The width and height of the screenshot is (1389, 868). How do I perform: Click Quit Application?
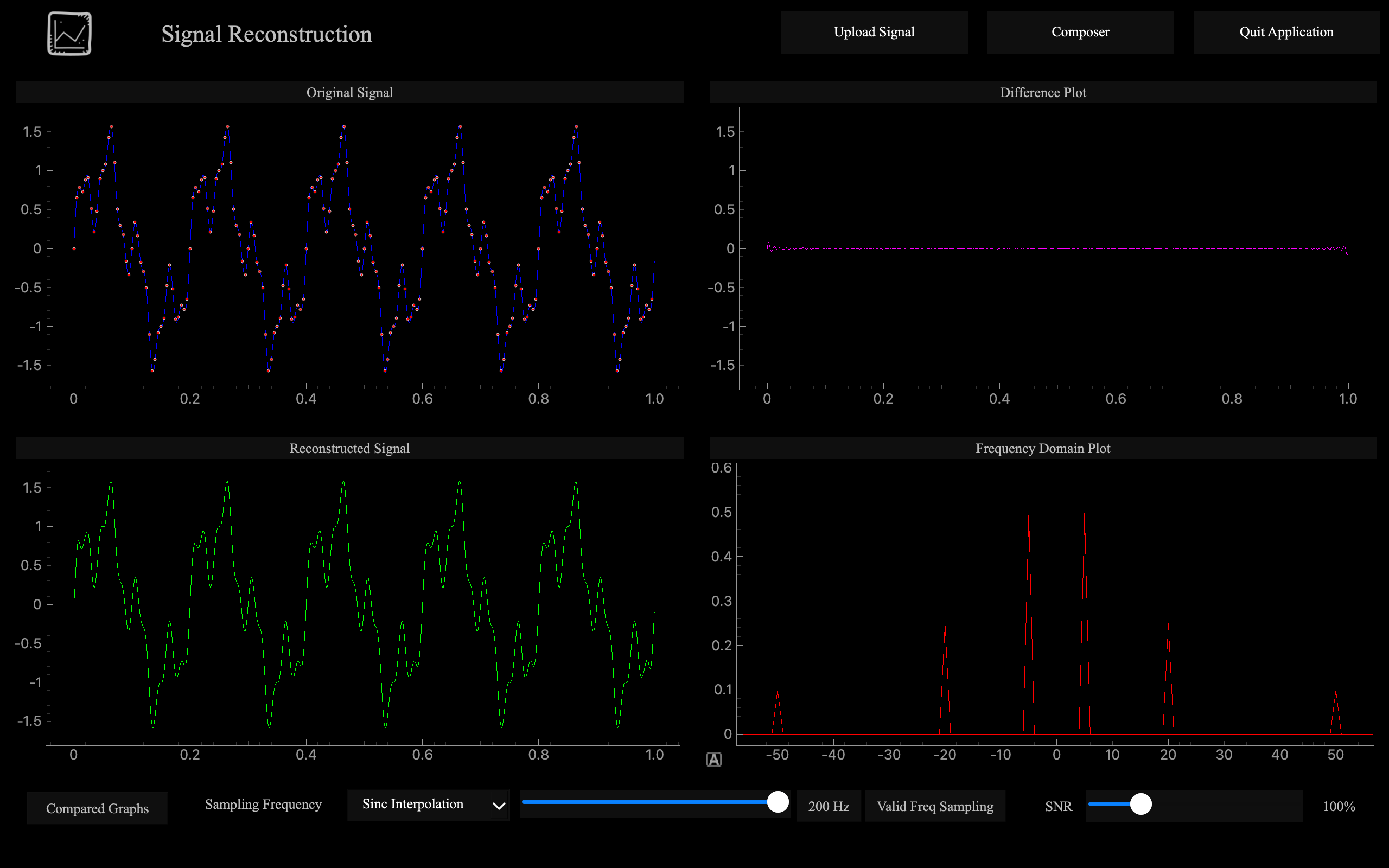[1286, 32]
